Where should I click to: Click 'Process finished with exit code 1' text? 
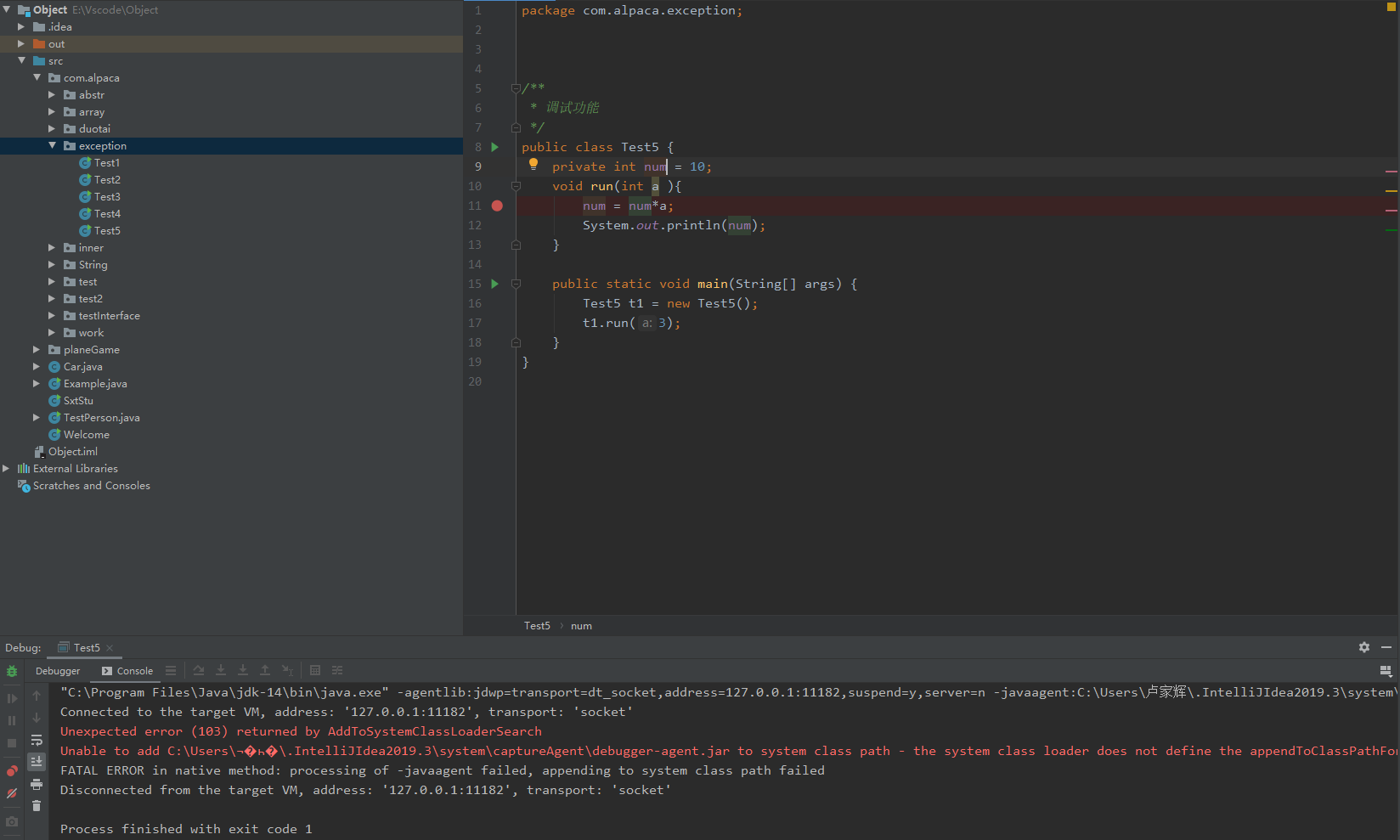coord(186,829)
